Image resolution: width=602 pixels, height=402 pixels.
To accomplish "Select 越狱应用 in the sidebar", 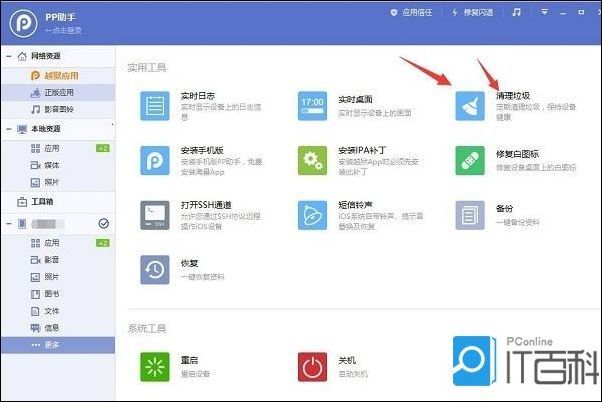I will point(60,75).
